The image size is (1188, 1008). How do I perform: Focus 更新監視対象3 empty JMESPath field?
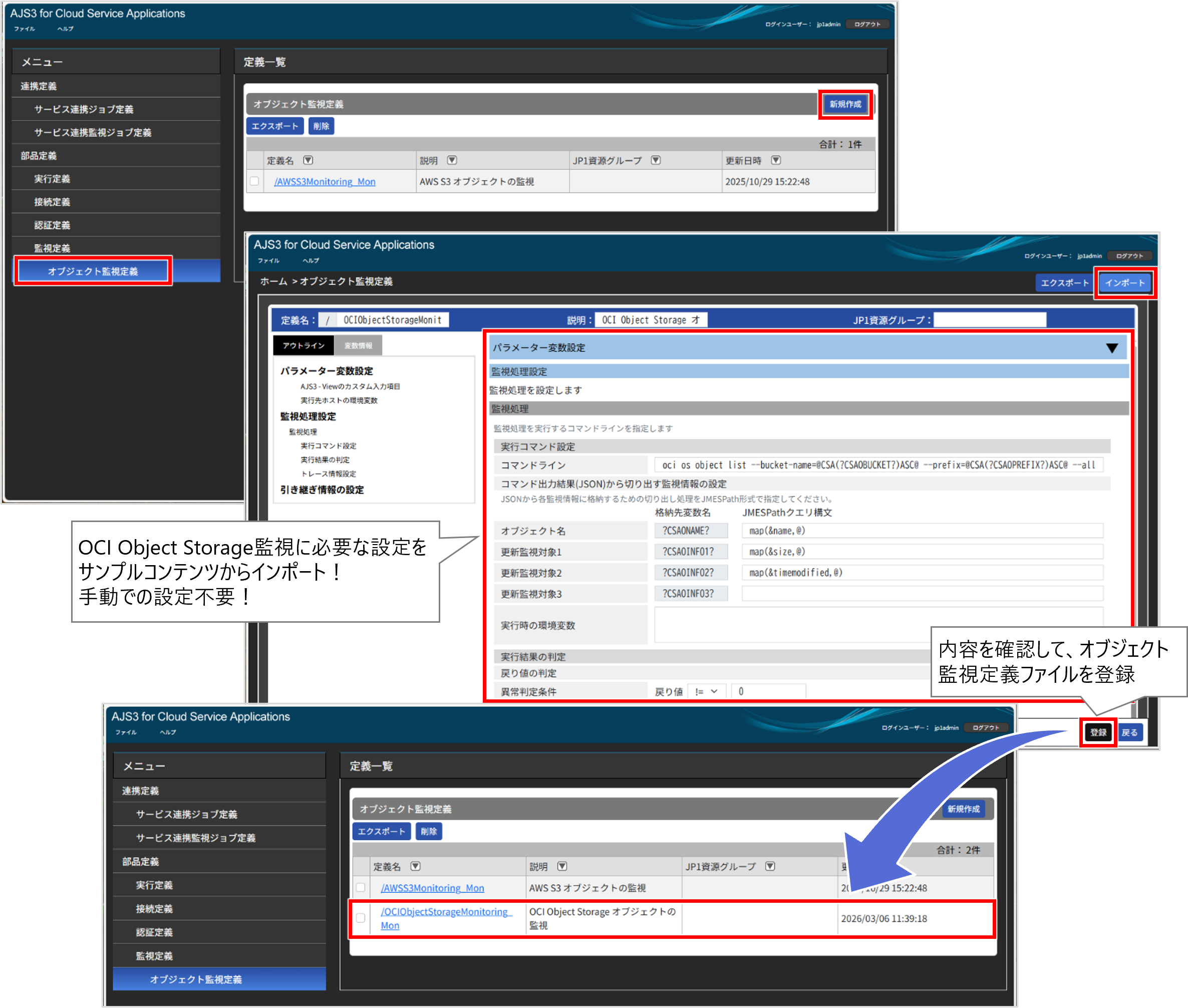(923, 594)
